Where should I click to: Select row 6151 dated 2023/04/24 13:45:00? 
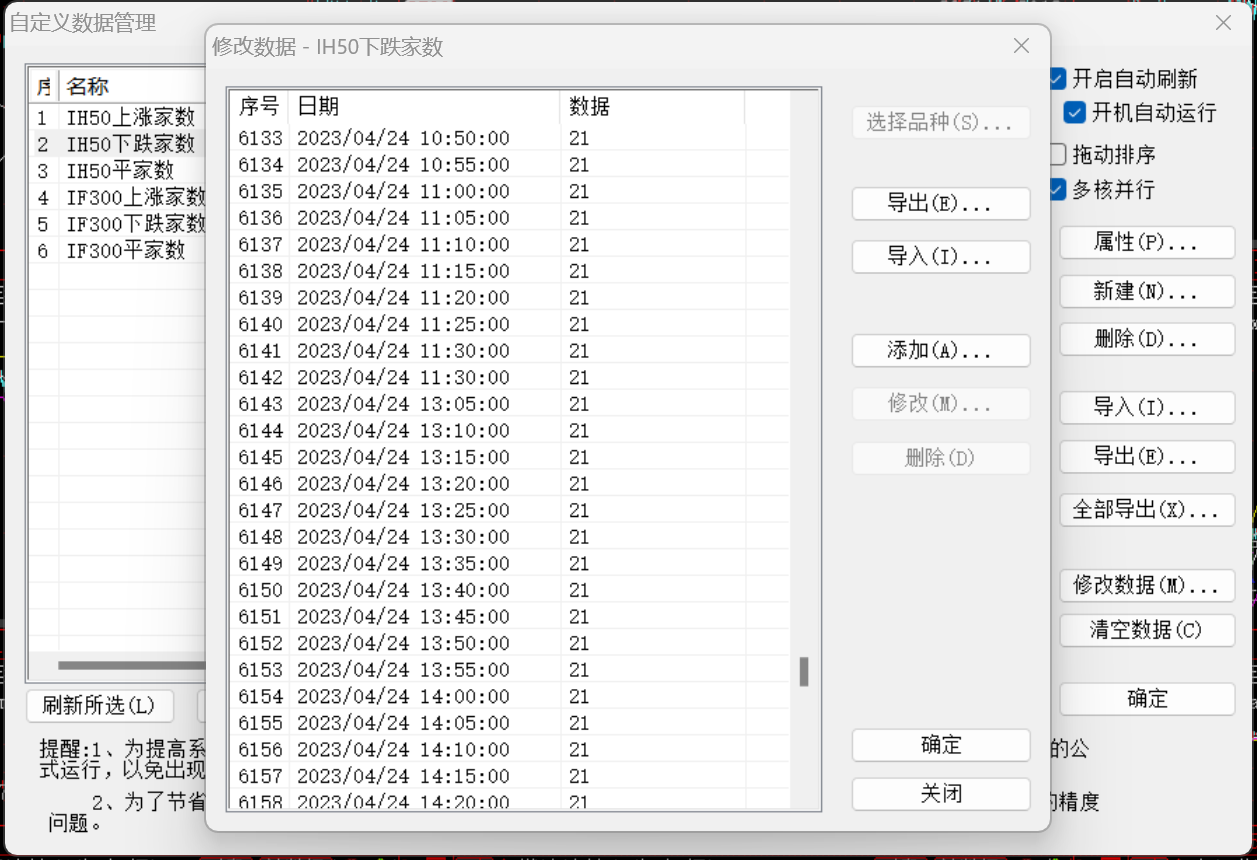coord(509,617)
